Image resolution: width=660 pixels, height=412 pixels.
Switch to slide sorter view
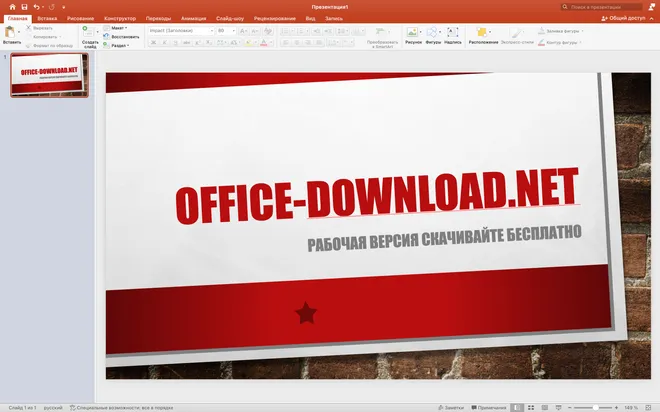click(x=531, y=408)
